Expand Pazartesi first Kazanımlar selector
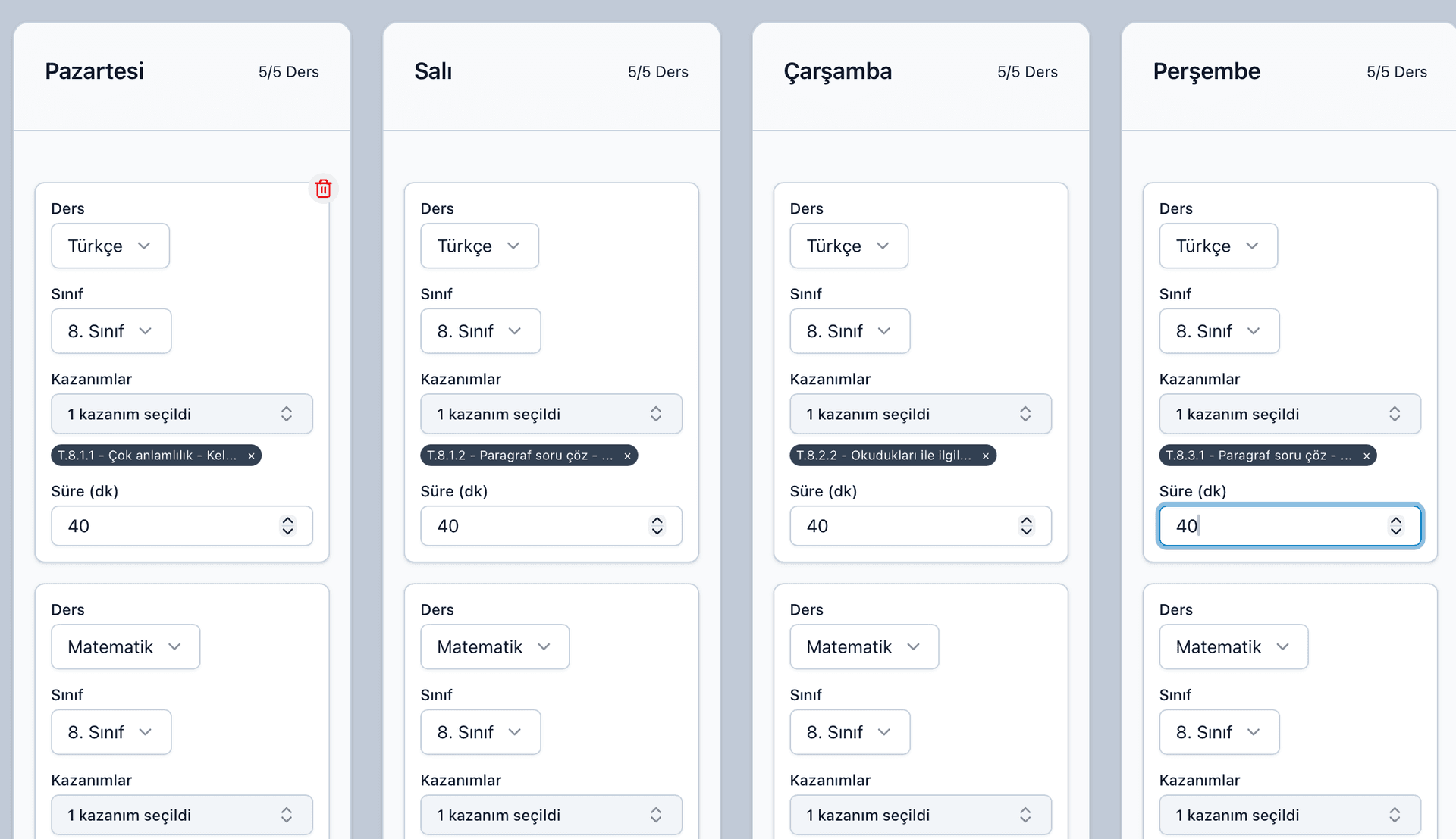Screen dimensions: 1456x839 click(x=182, y=414)
